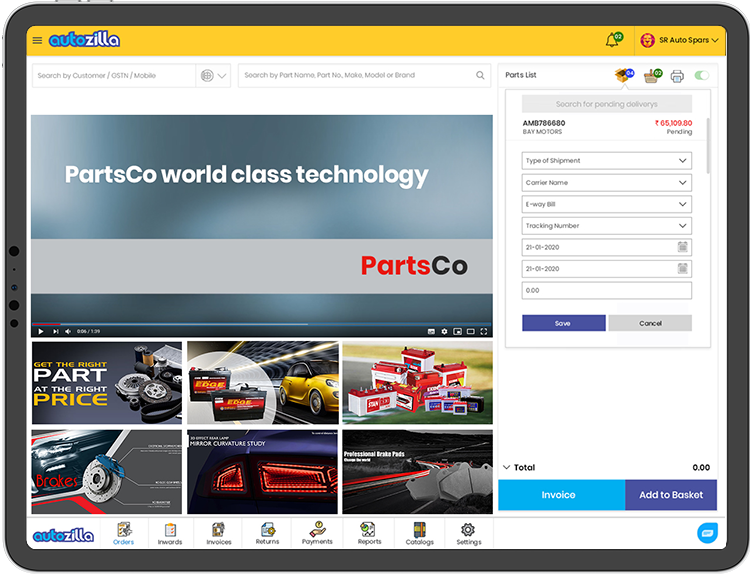Open E-way Bill dropdown
The height and width of the screenshot is (574, 750).
click(x=607, y=204)
